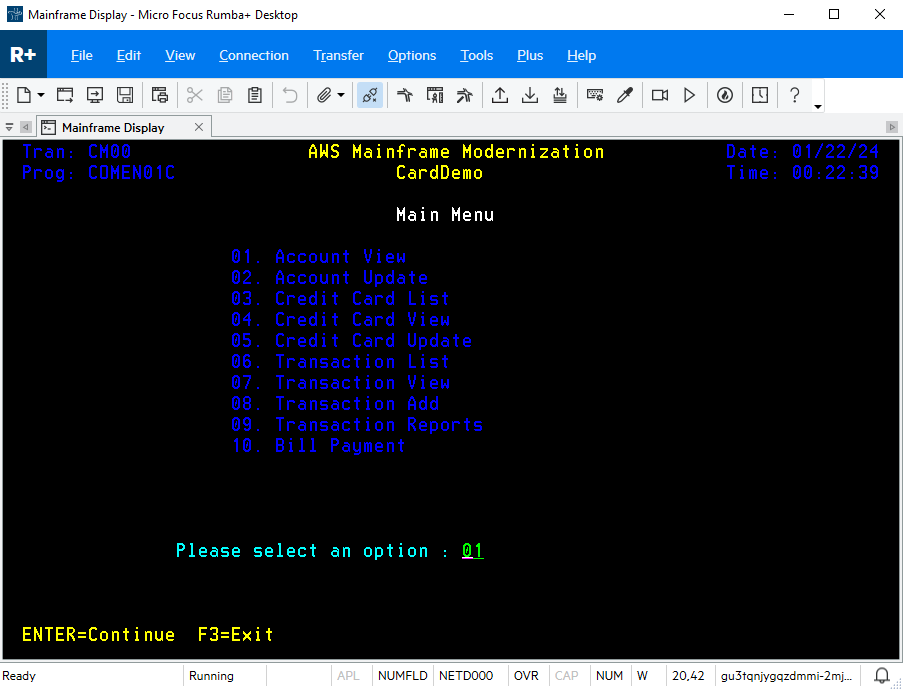The width and height of the screenshot is (903, 689).
Task: Click the option input field showing 01
Action: click(x=472, y=551)
